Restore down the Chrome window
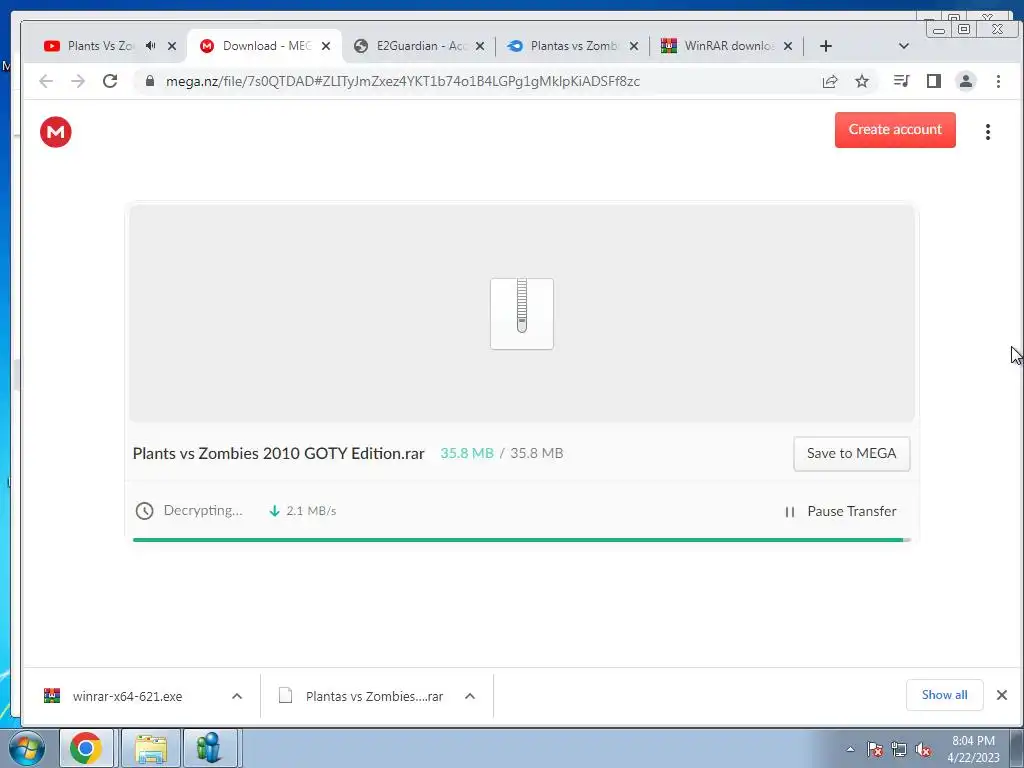1024x768 pixels. 964,29
